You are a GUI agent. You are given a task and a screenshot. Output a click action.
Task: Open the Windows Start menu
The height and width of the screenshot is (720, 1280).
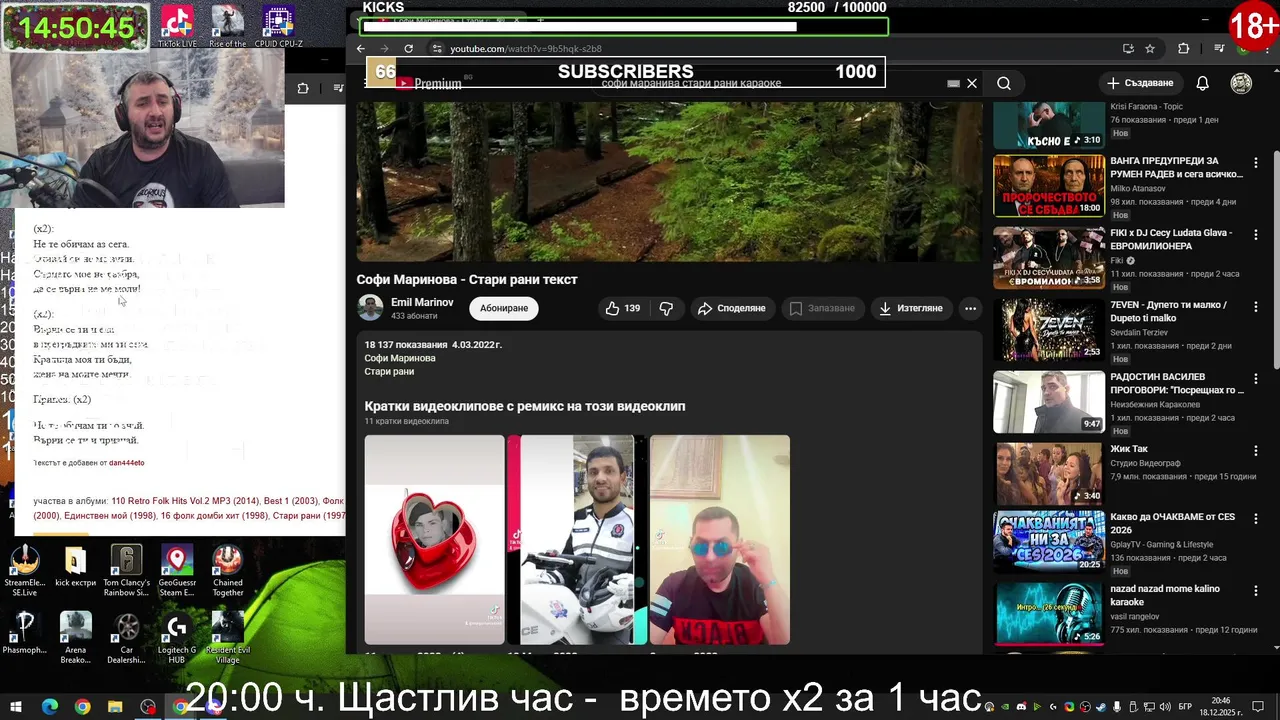(16, 707)
